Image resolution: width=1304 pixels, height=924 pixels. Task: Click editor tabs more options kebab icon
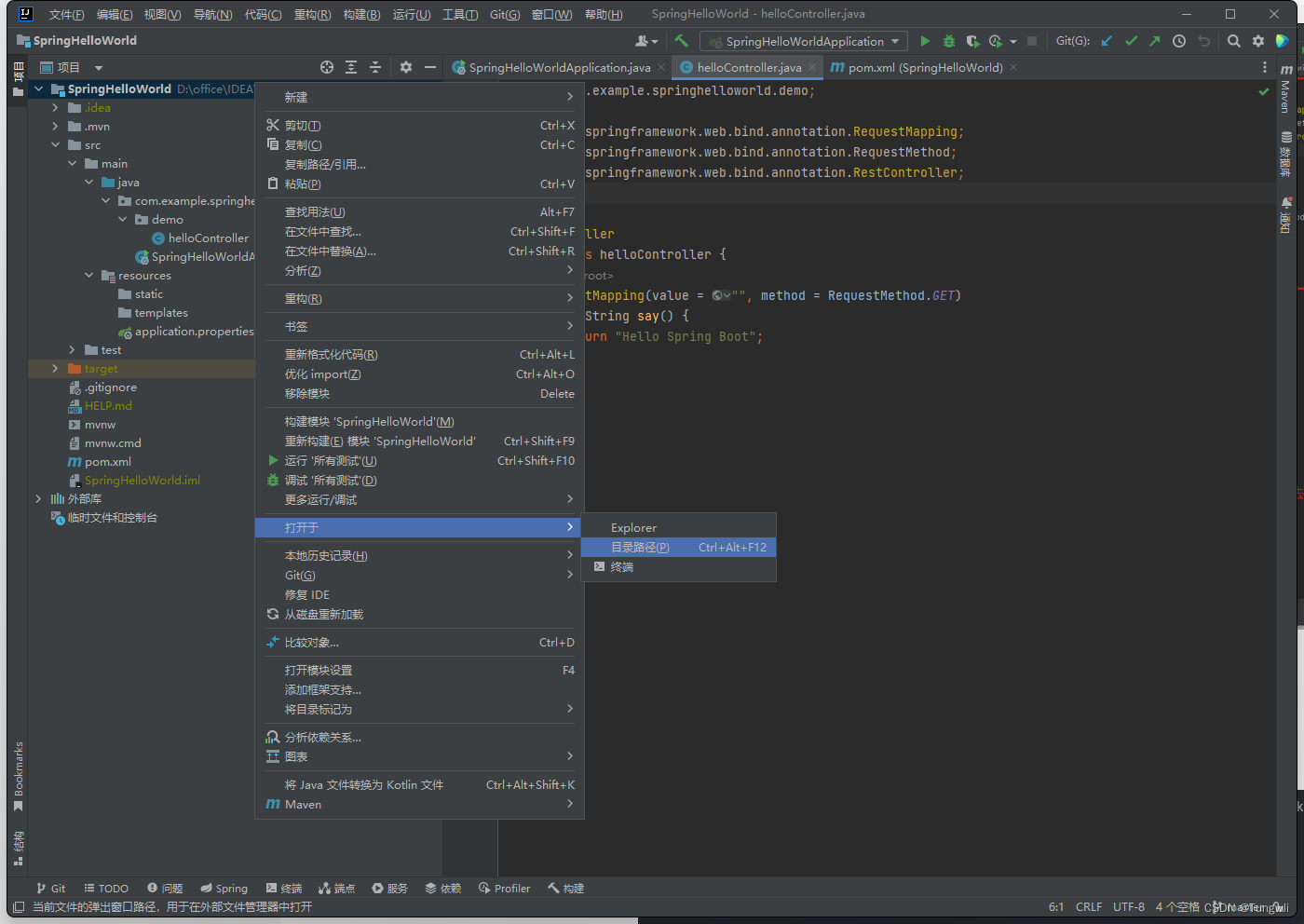tap(1264, 67)
